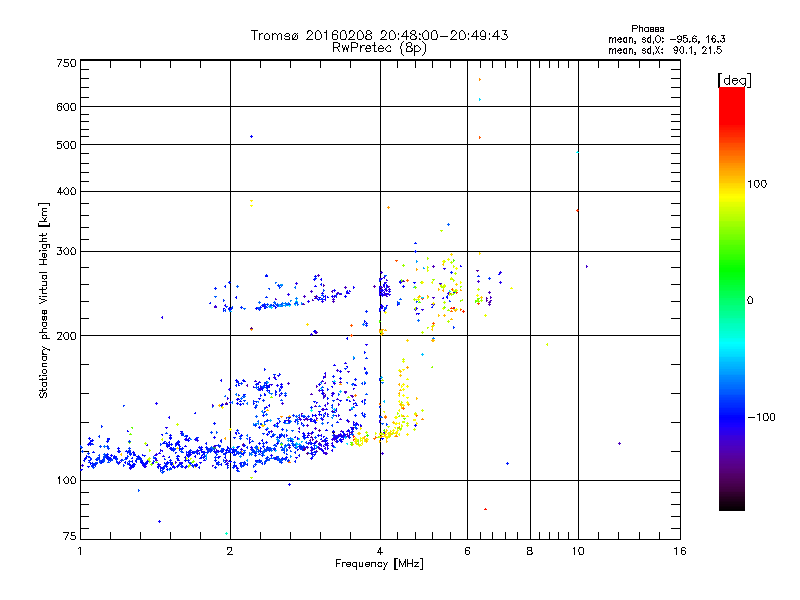The image size is (800, 600).
Task: Click the 'Stationary phase Virtual Height [km]' axis title
Action: click(x=43, y=300)
